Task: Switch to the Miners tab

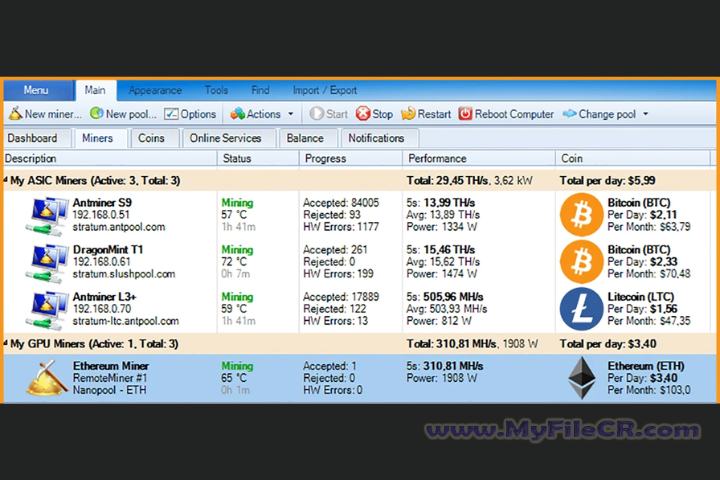Action: tap(100, 138)
